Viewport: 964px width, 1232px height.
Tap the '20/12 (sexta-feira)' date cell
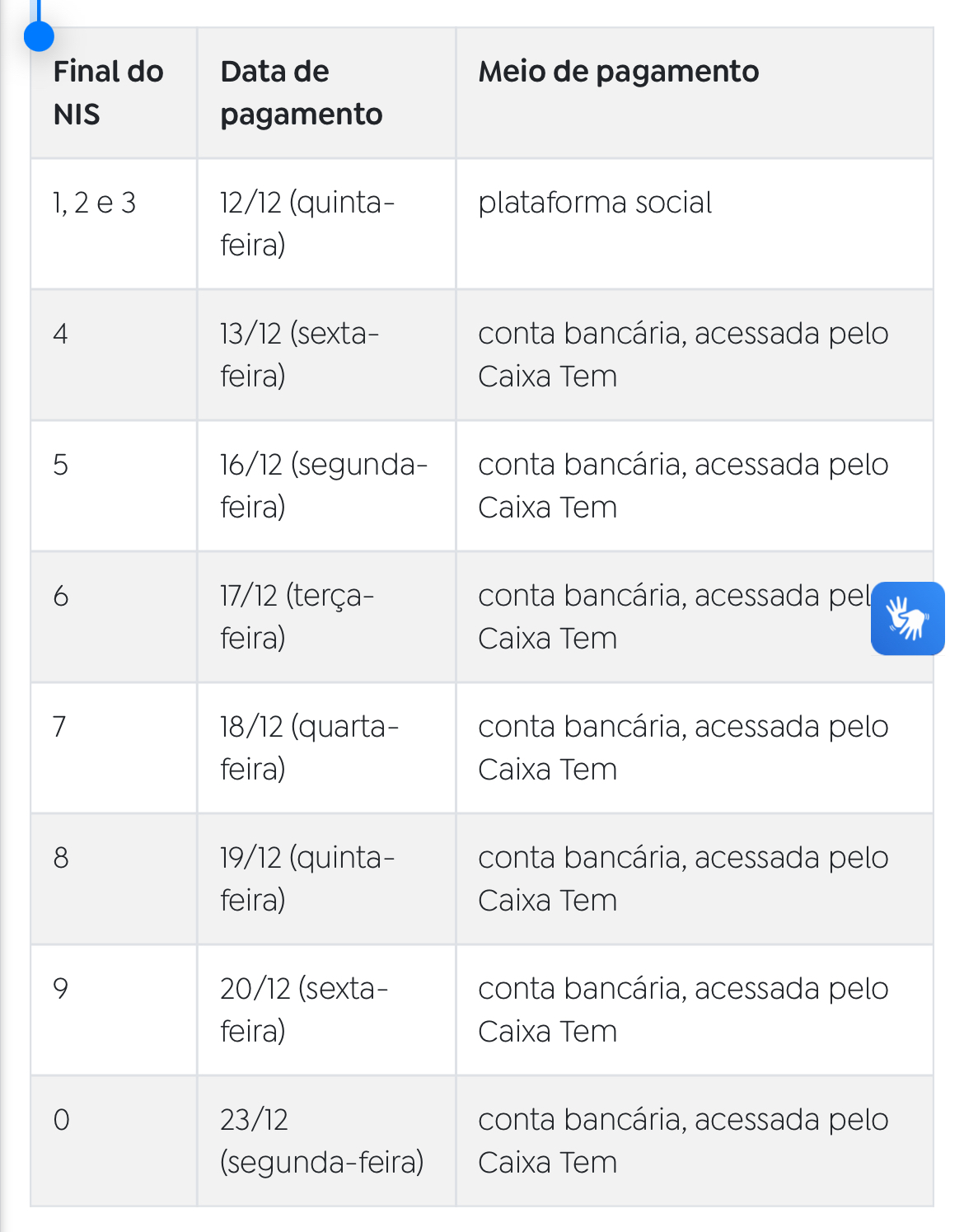click(x=326, y=1009)
